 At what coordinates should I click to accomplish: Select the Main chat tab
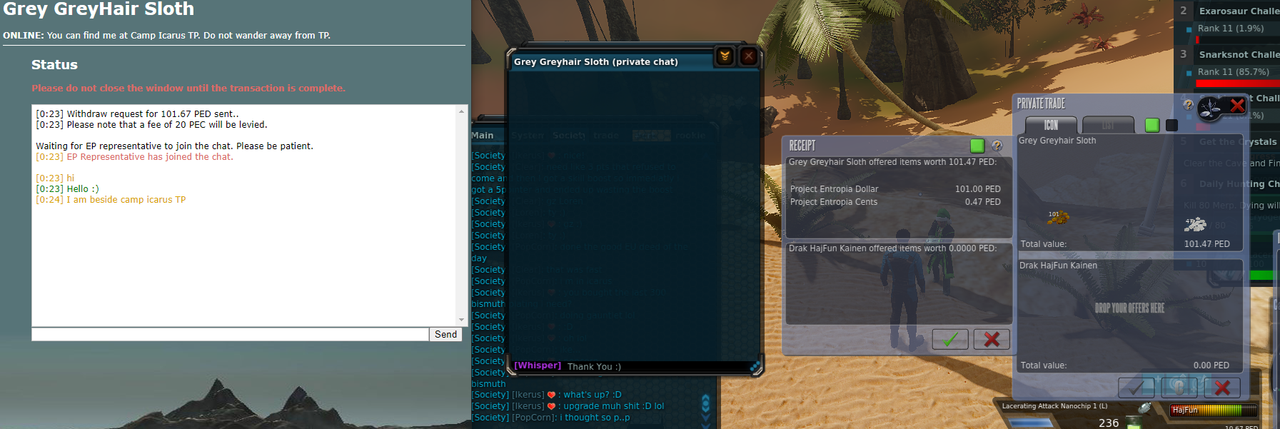pos(482,135)
